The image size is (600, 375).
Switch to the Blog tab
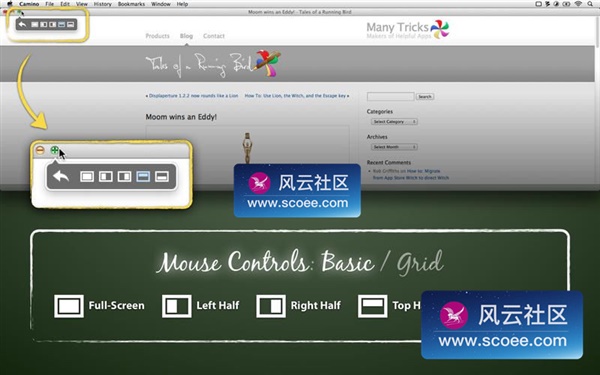click(x=186, y=36)
